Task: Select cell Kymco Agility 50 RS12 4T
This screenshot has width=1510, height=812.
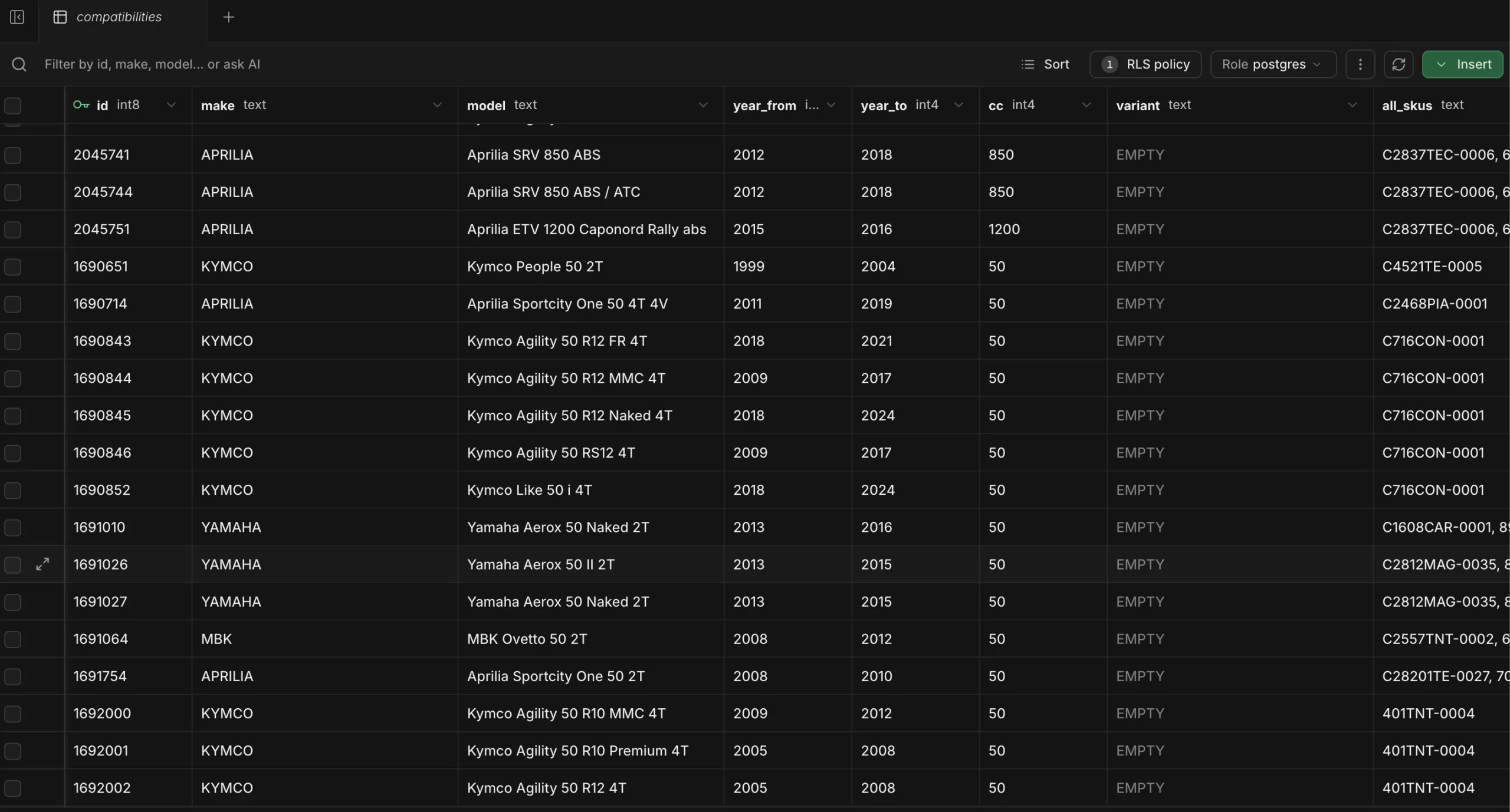Action: 591,452
